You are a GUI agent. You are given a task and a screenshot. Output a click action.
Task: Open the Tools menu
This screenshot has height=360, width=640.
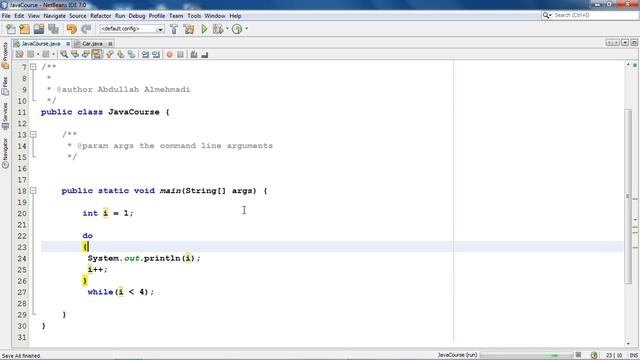pos(194,16)
